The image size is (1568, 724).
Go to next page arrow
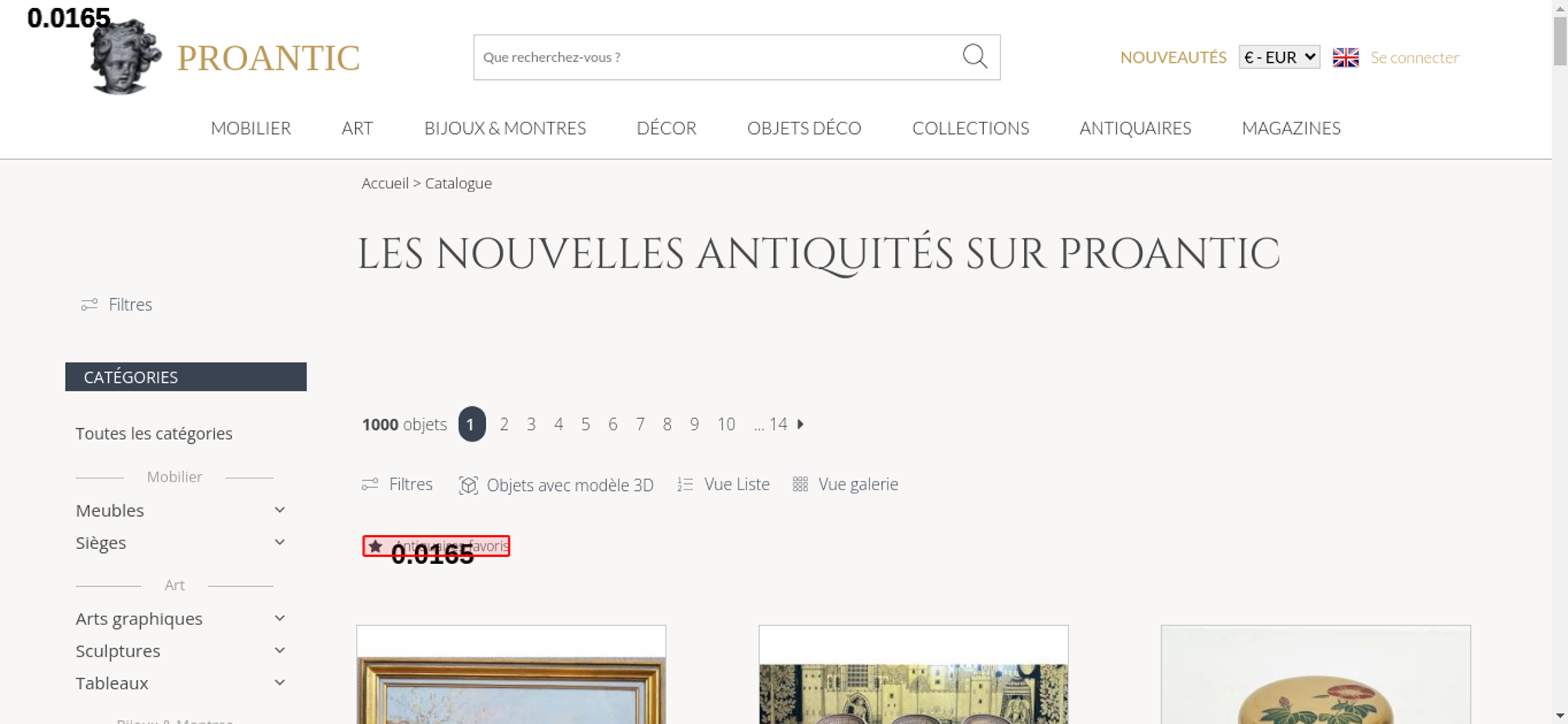point(800,424)
